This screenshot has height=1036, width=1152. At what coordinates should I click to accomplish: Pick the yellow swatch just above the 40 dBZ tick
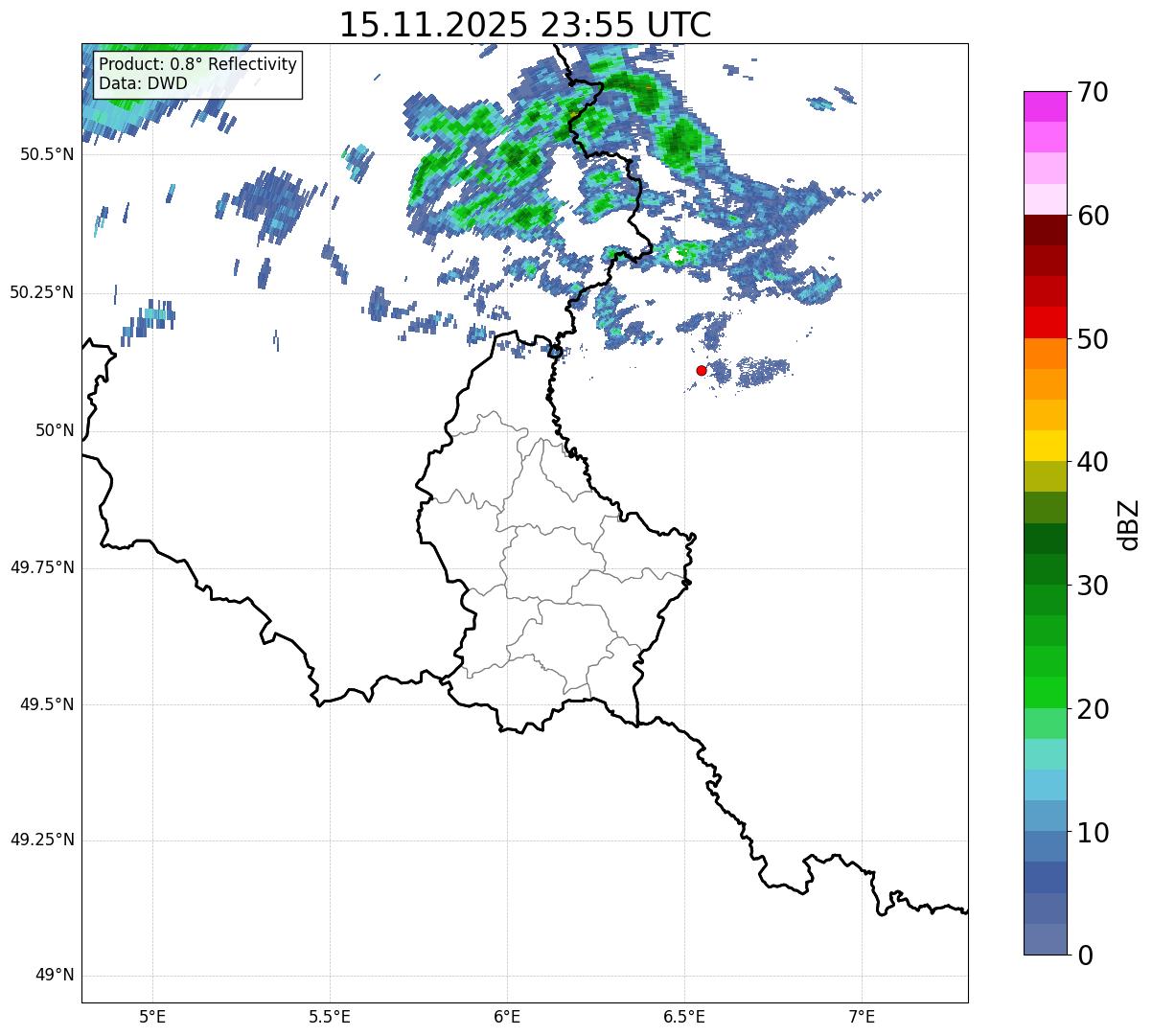click(1045, 446)
